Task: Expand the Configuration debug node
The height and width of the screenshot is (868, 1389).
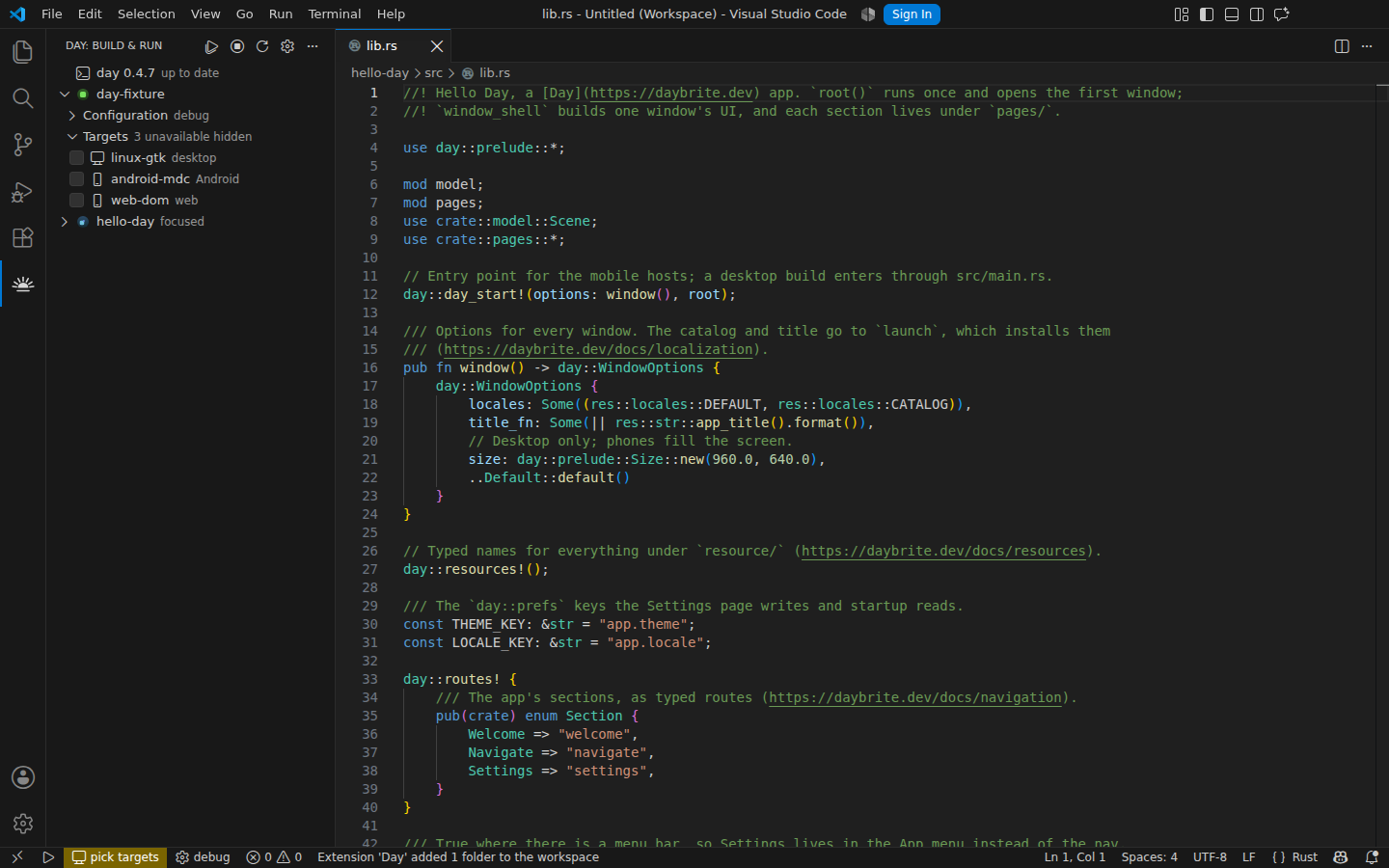Action: [x=71, y=116]
